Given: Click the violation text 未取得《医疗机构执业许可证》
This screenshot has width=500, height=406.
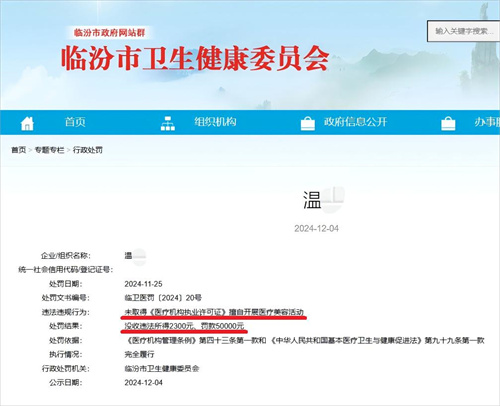Looking at the screenshot, I should 175,312.
